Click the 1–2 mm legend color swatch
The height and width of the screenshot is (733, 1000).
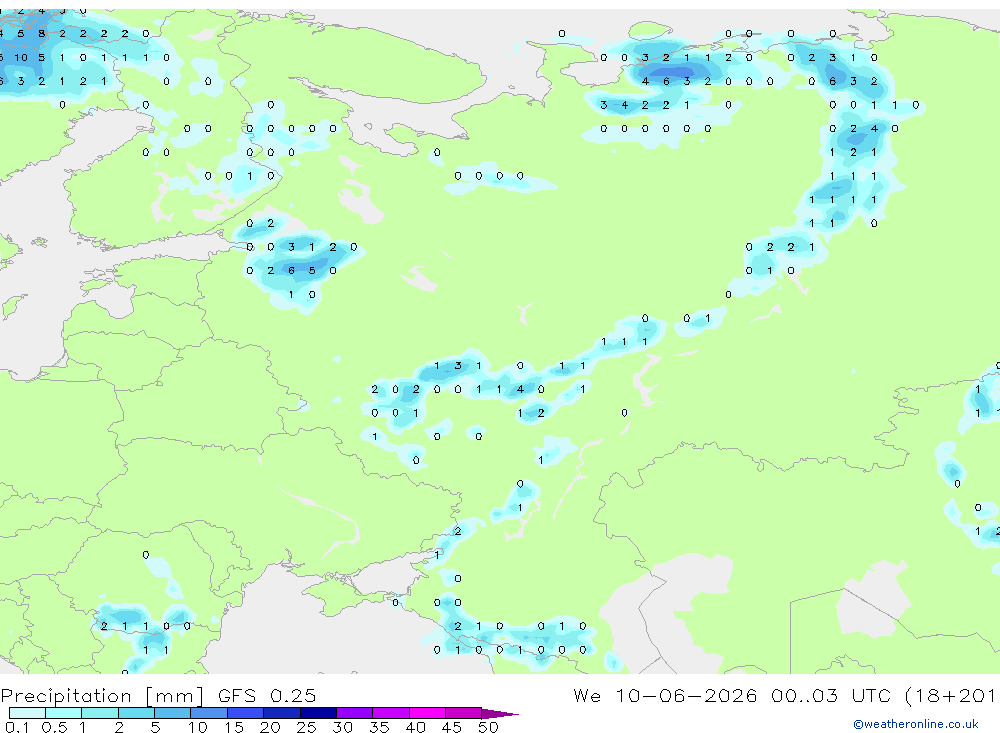(100, 713)
